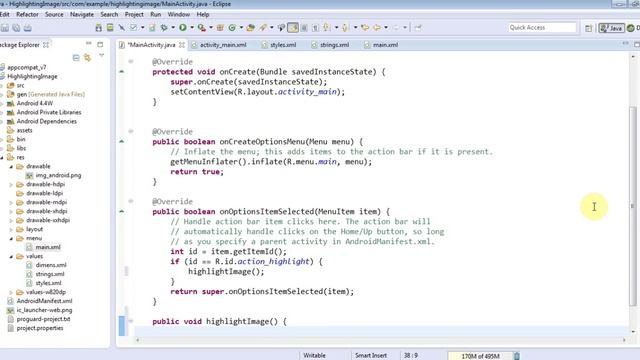Click the Run Last Tool external tools icon
This screenshot has height=360, width=640.
202,28
